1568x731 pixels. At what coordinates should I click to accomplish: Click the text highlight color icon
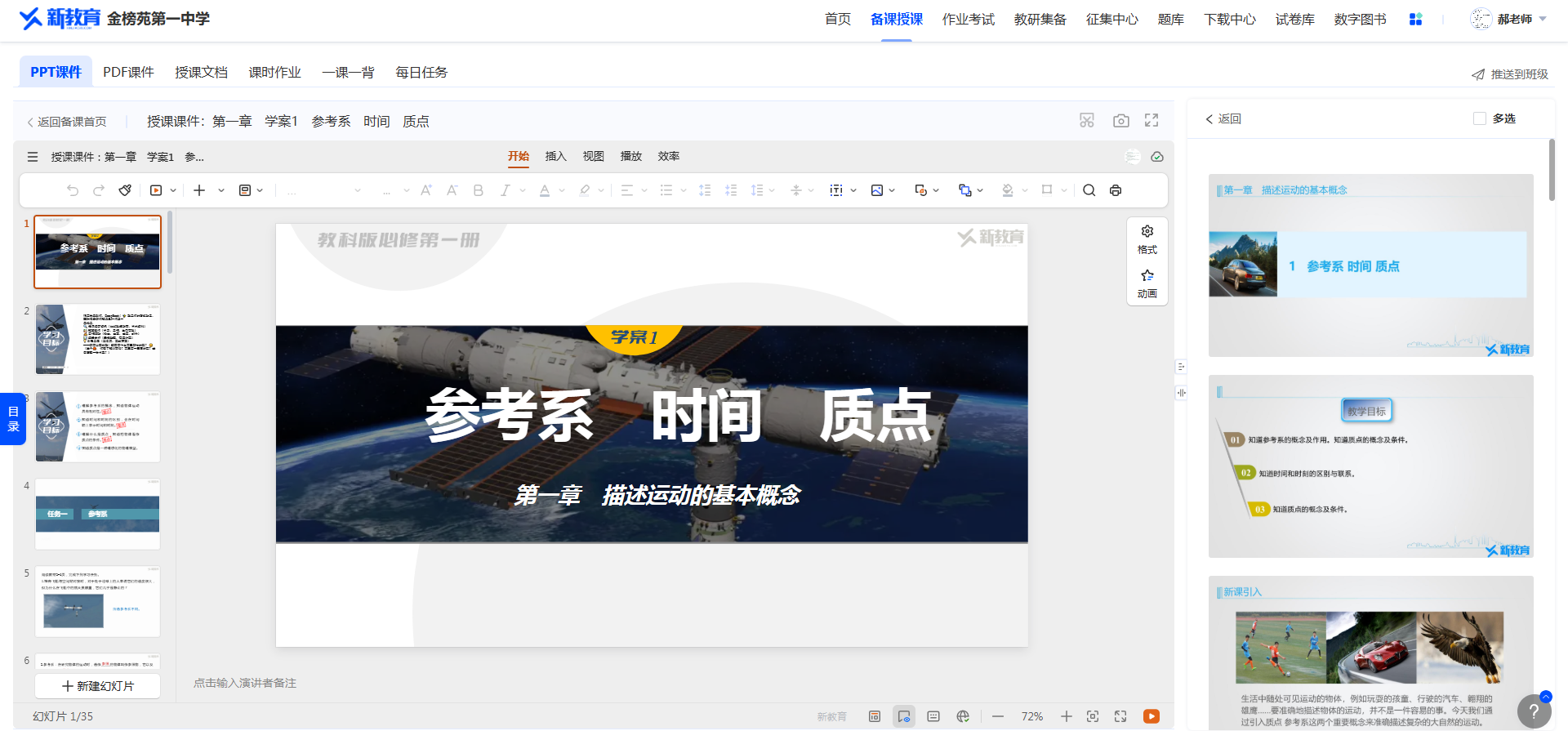[x=584, y=190]
